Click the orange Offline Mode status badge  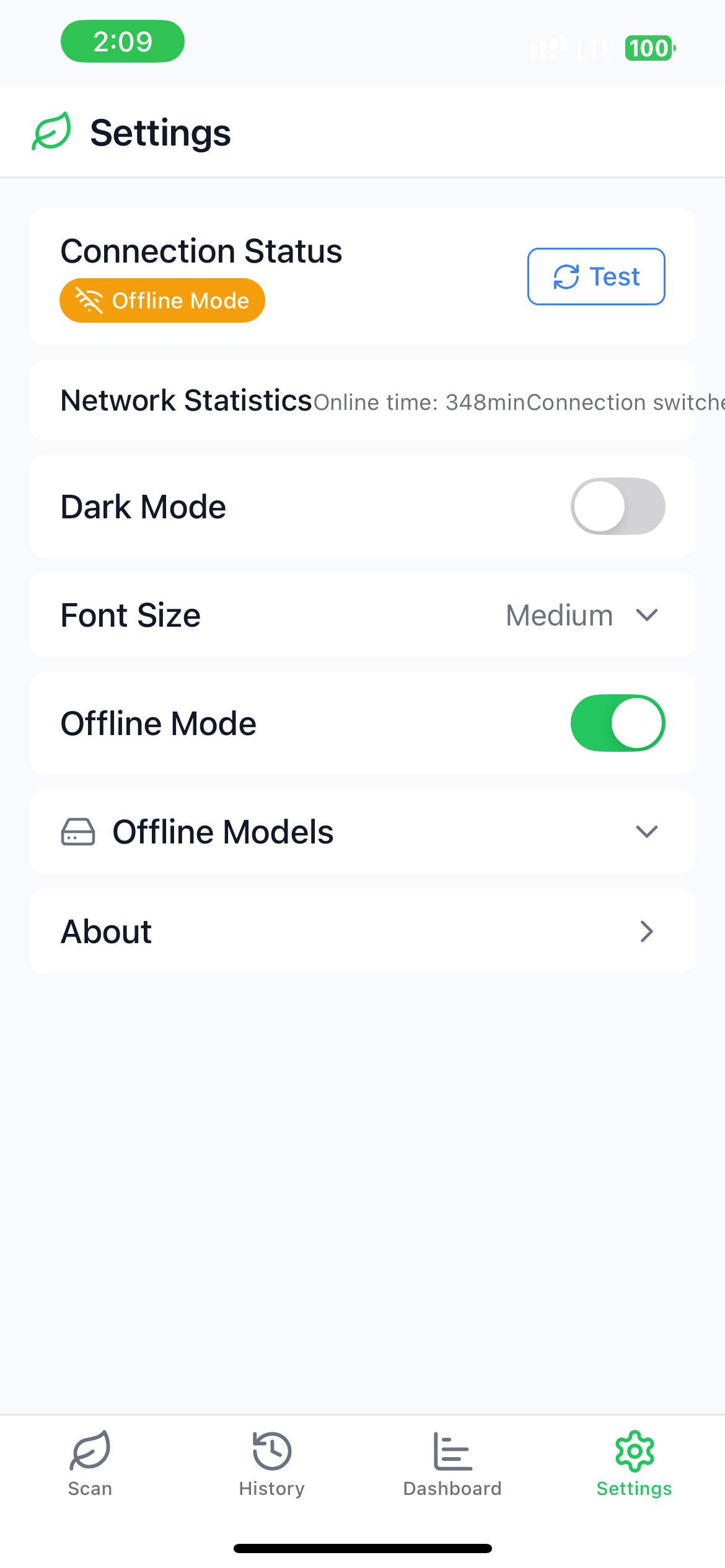coord(162,300)
